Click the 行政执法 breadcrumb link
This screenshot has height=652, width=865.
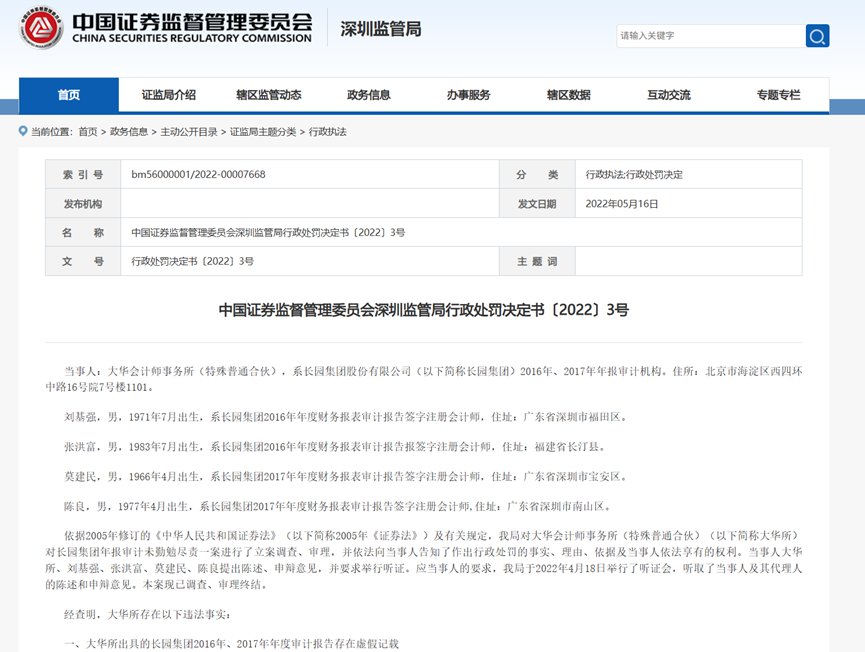pyautogui.click(x=327, y=132)
